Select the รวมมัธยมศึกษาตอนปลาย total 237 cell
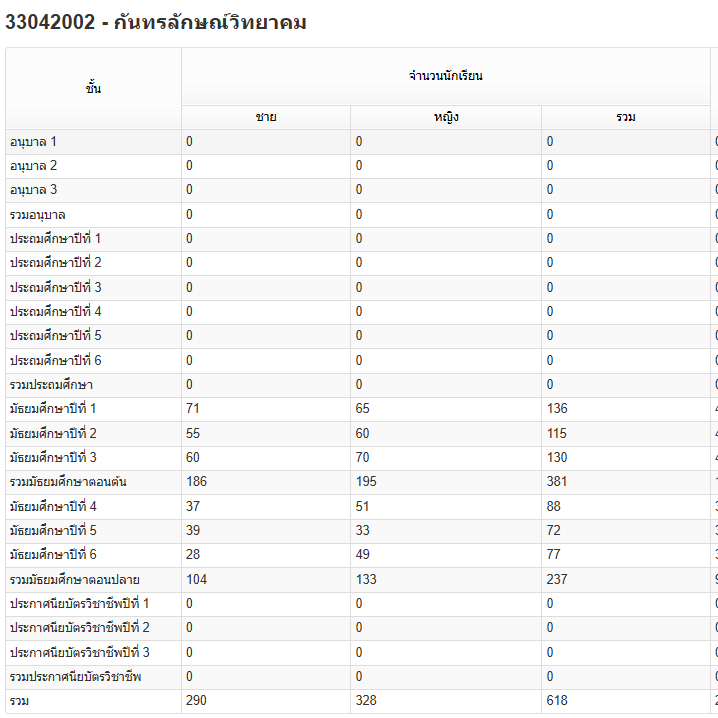This screenshot has height=718, width=718. click(557, 579)
